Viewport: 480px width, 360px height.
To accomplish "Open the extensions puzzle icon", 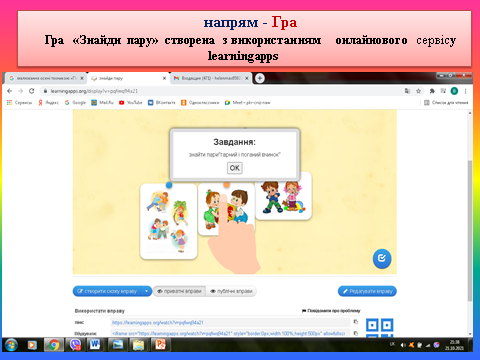I will pos(432,91).
